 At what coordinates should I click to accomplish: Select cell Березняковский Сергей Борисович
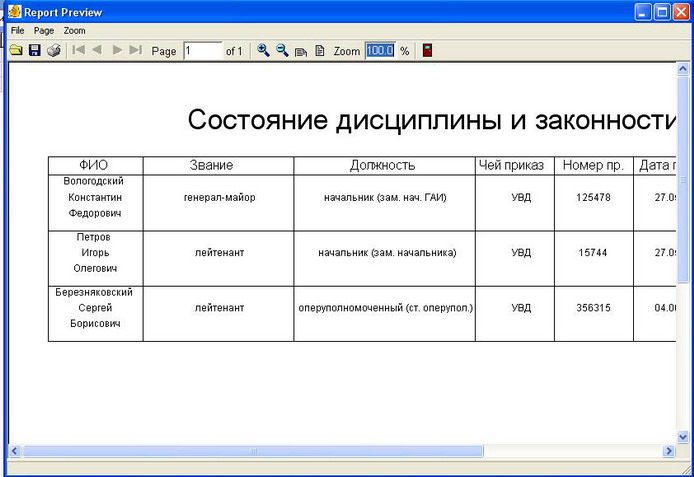point(96,314)
